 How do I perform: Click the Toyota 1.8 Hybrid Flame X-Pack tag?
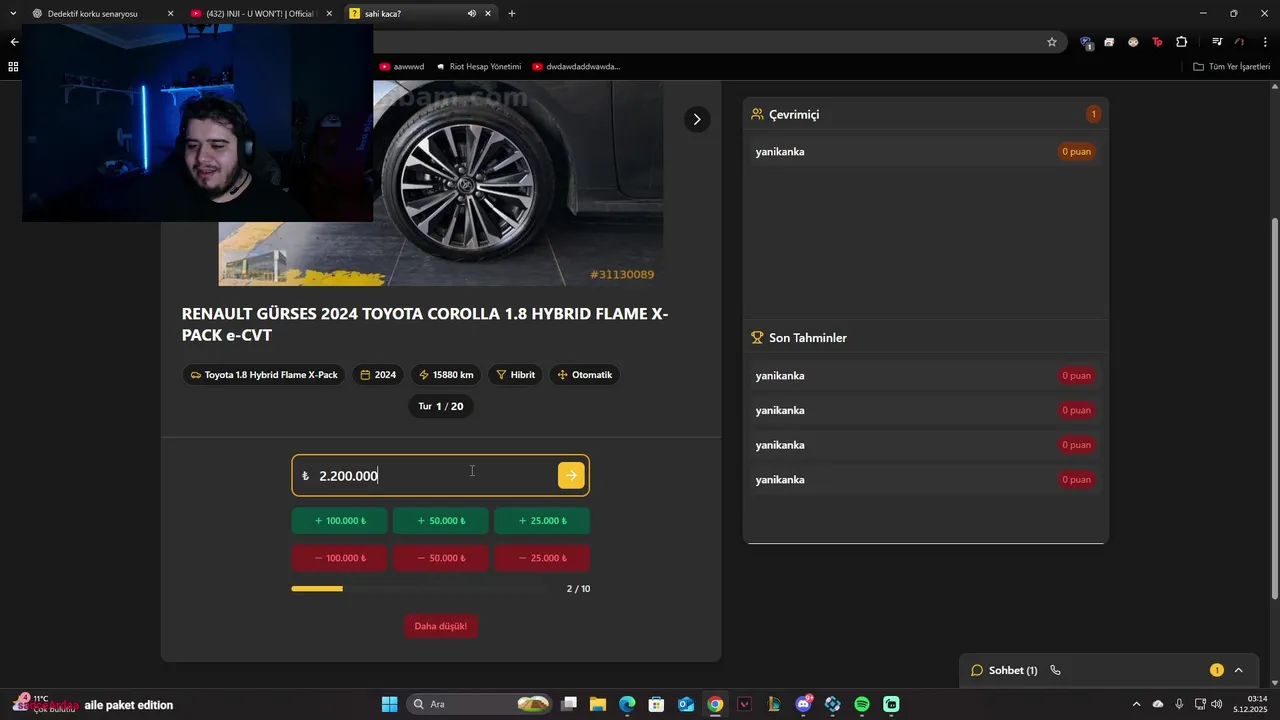coord(264,375)
